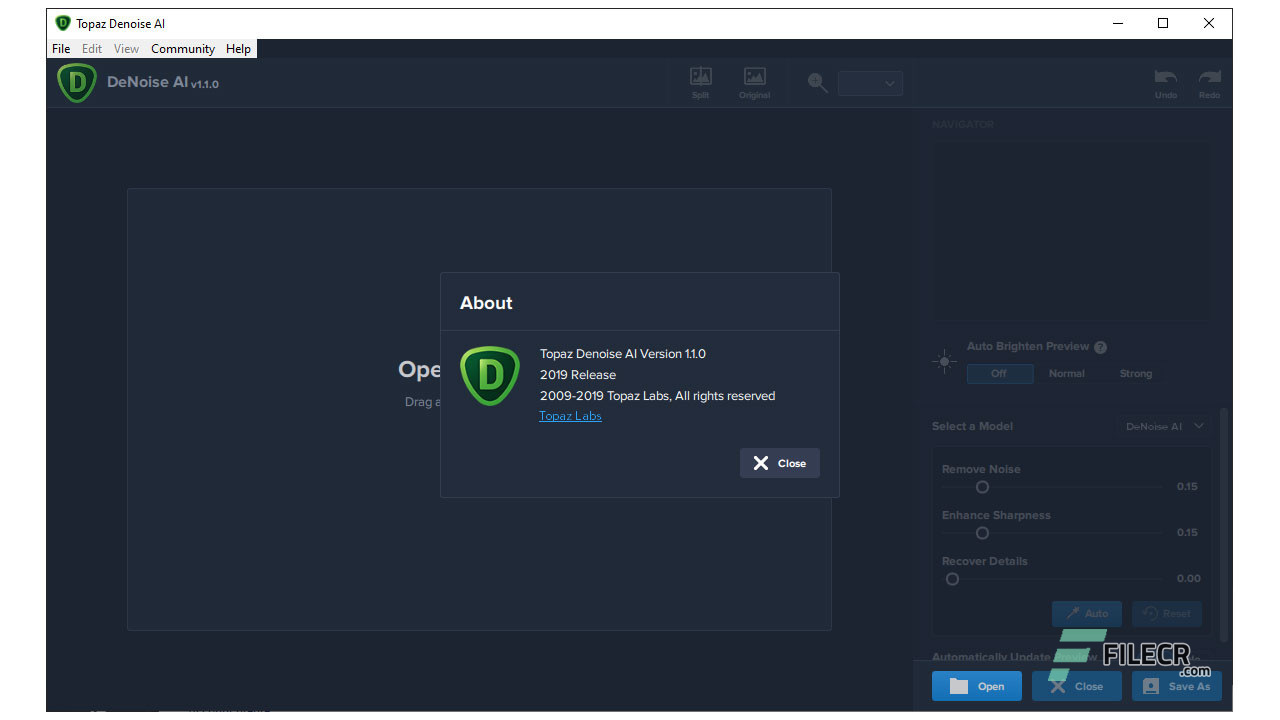Viewport: 1280px width, 720px height.
Task: Click the Remove Noise slider handle
Action: coord(982,487)
